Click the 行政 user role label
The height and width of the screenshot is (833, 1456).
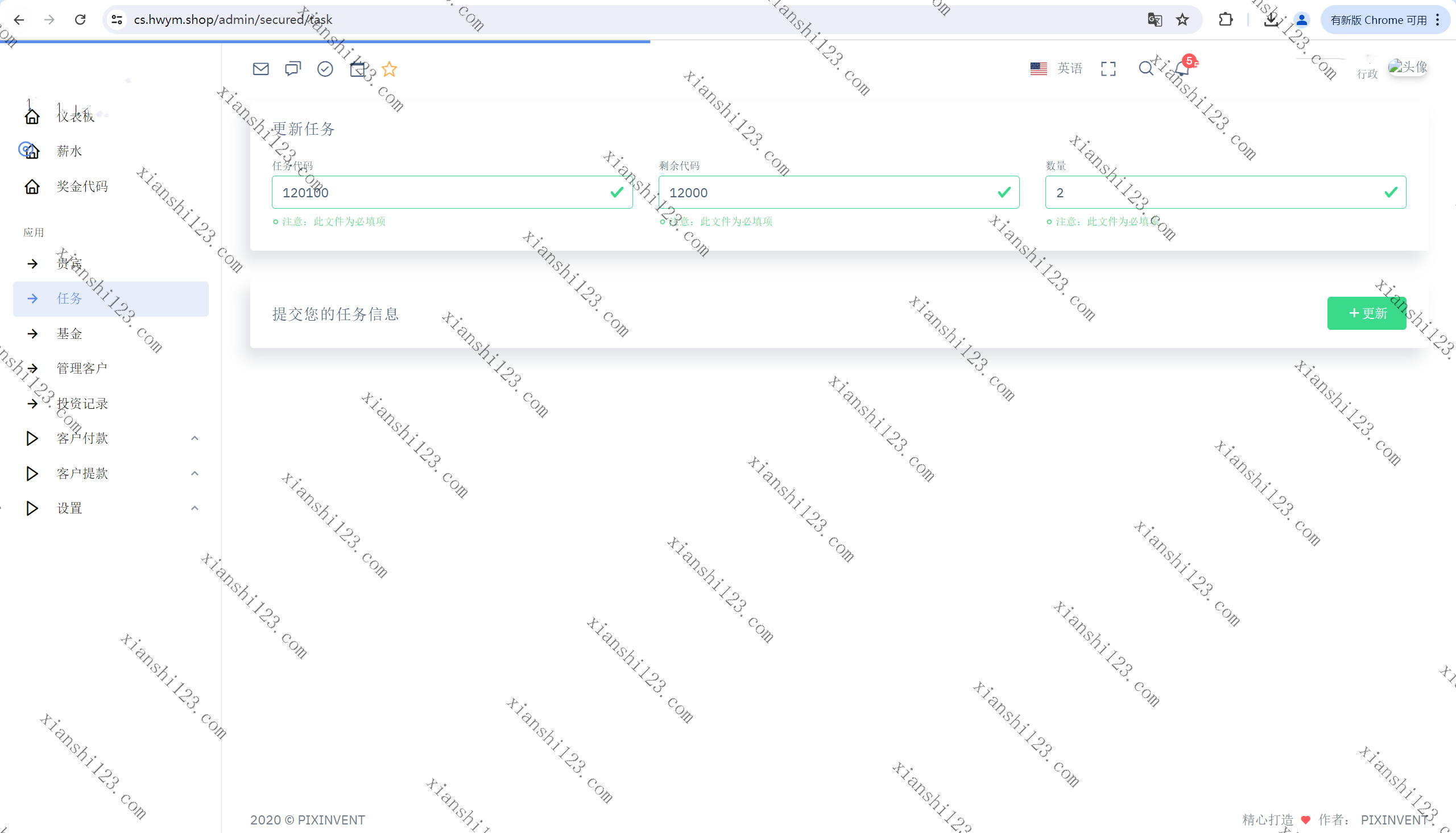(x=1367, y=74)
